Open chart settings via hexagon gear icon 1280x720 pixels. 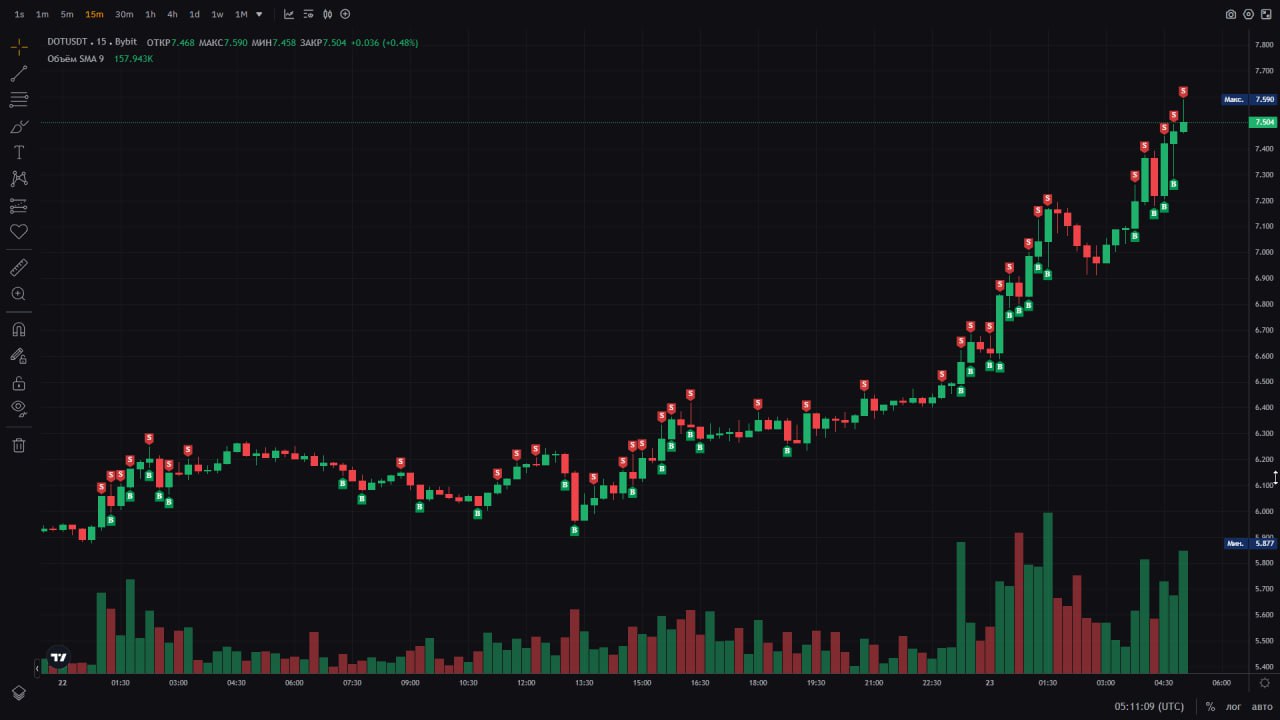pos(1248,14)
